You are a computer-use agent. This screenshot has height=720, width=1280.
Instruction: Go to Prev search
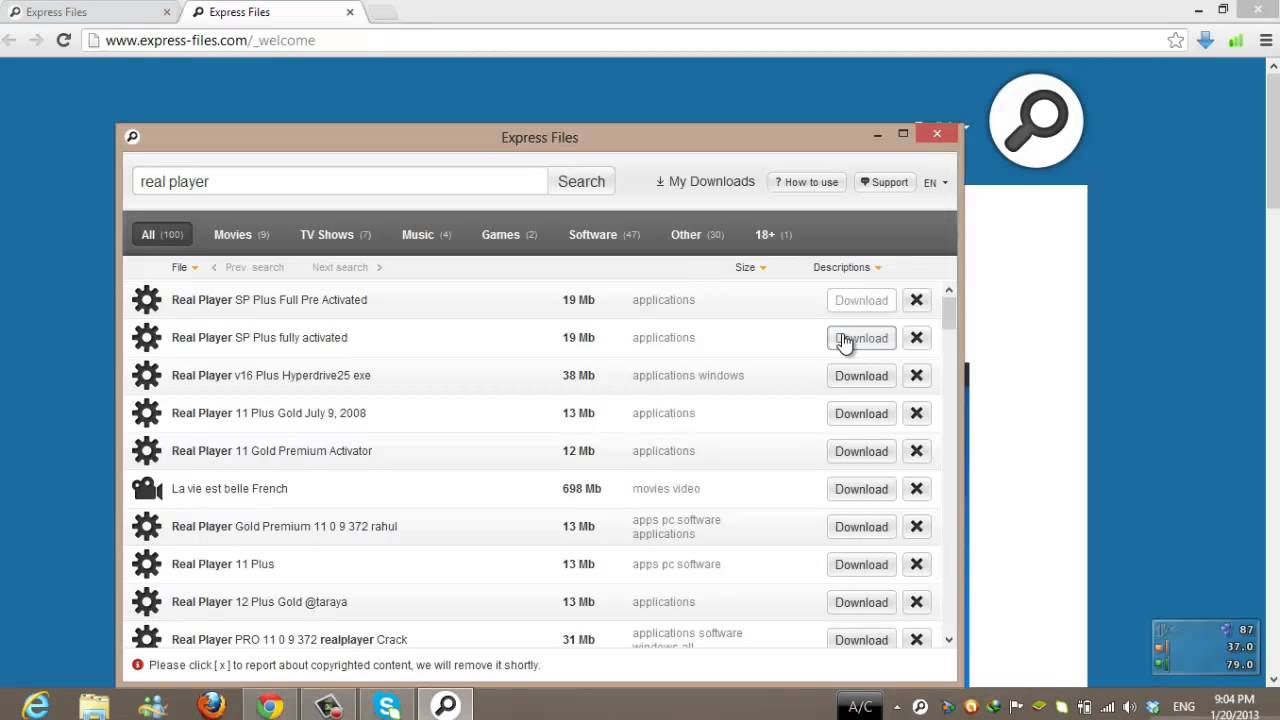[247, 267]
